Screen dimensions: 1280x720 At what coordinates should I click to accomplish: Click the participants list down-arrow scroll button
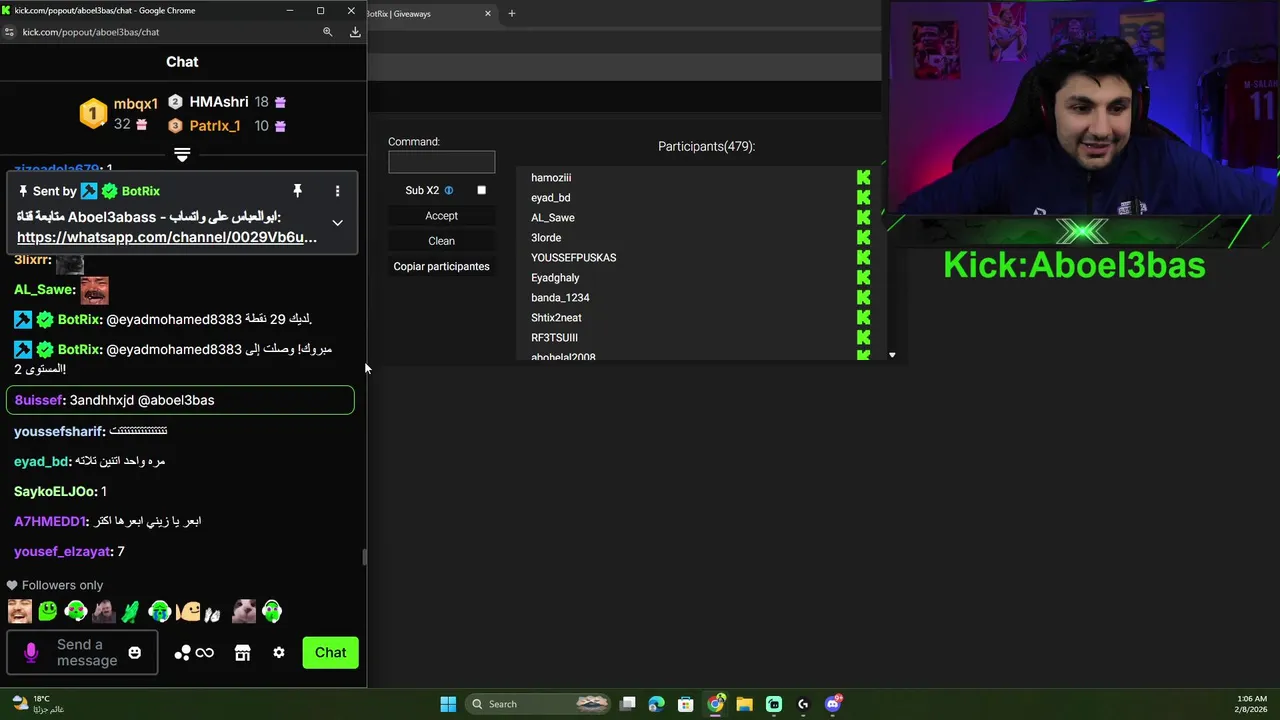point(892,355)
